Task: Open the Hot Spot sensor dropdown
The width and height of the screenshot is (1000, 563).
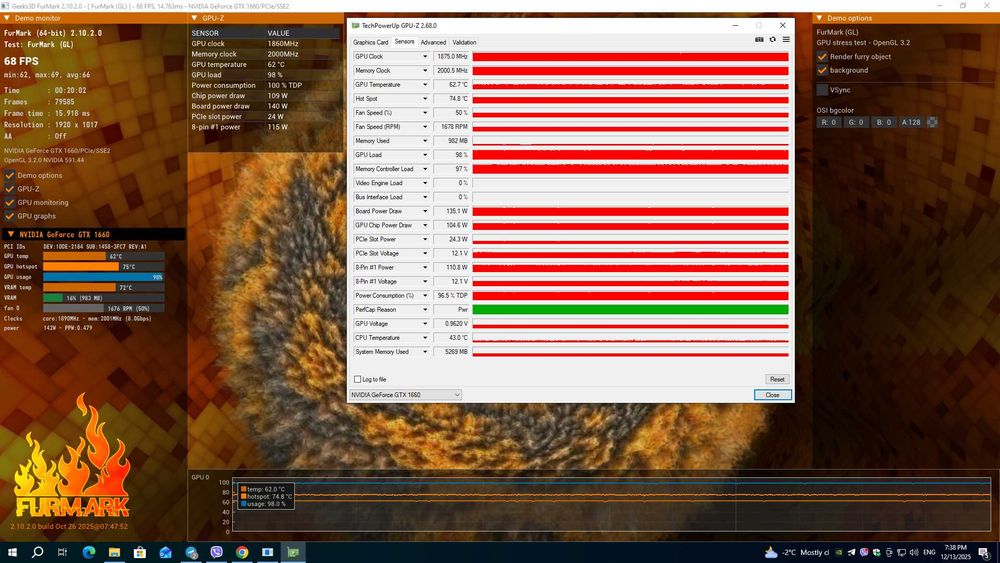Action: pyautogui.click(x=425, y=99)
